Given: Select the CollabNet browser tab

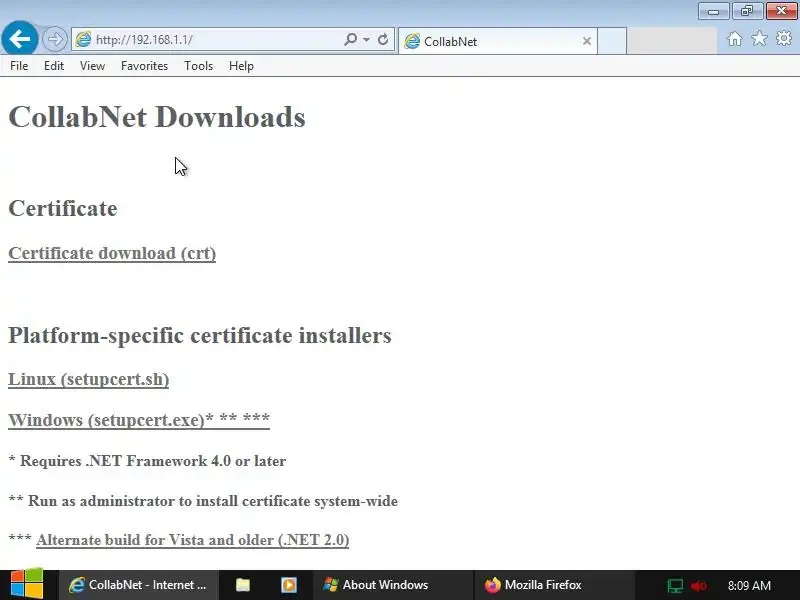Looking at the screenshot, I should click(x=497, y=41).
